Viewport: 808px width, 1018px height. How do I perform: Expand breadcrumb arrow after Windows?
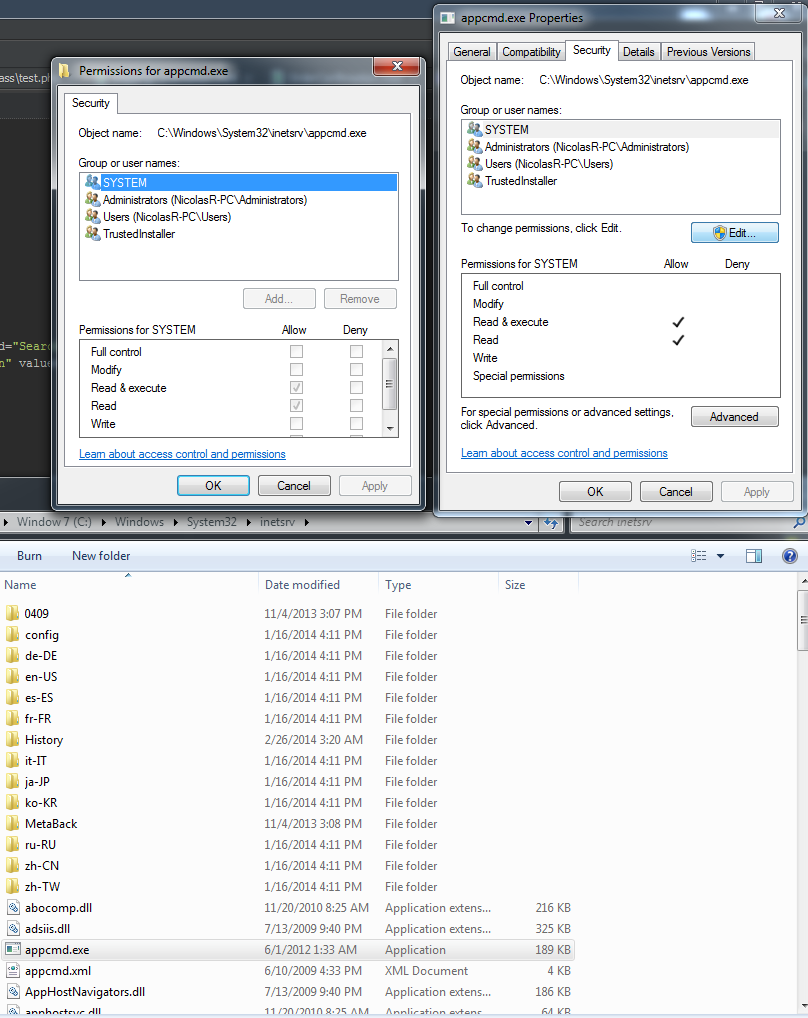175,522
